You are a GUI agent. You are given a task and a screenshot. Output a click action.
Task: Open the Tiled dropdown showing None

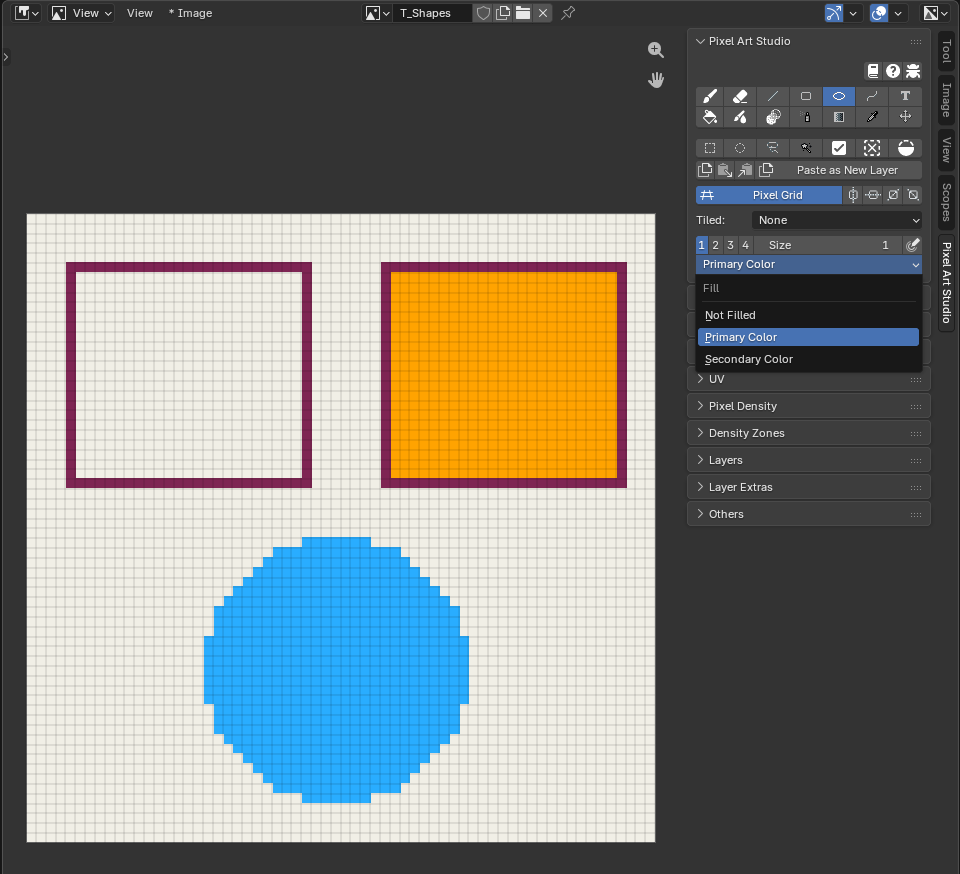836,220
